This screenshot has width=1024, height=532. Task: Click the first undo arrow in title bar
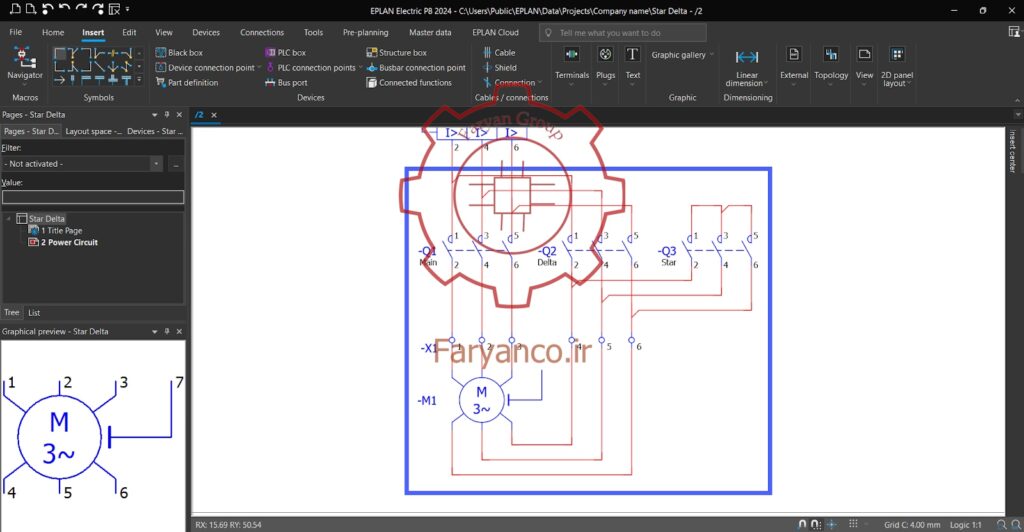47,9
